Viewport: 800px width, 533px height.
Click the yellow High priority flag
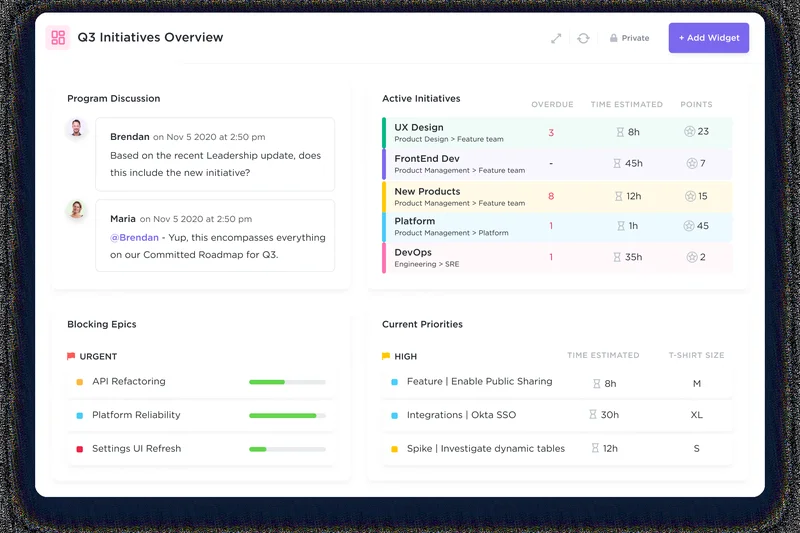coord(386,356)
